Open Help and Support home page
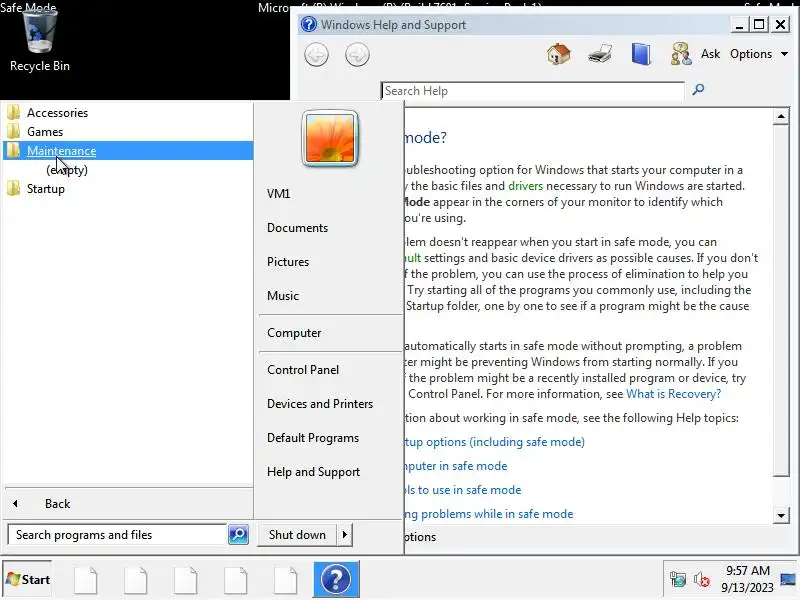 pyautogui.click(x=559, y=54)
